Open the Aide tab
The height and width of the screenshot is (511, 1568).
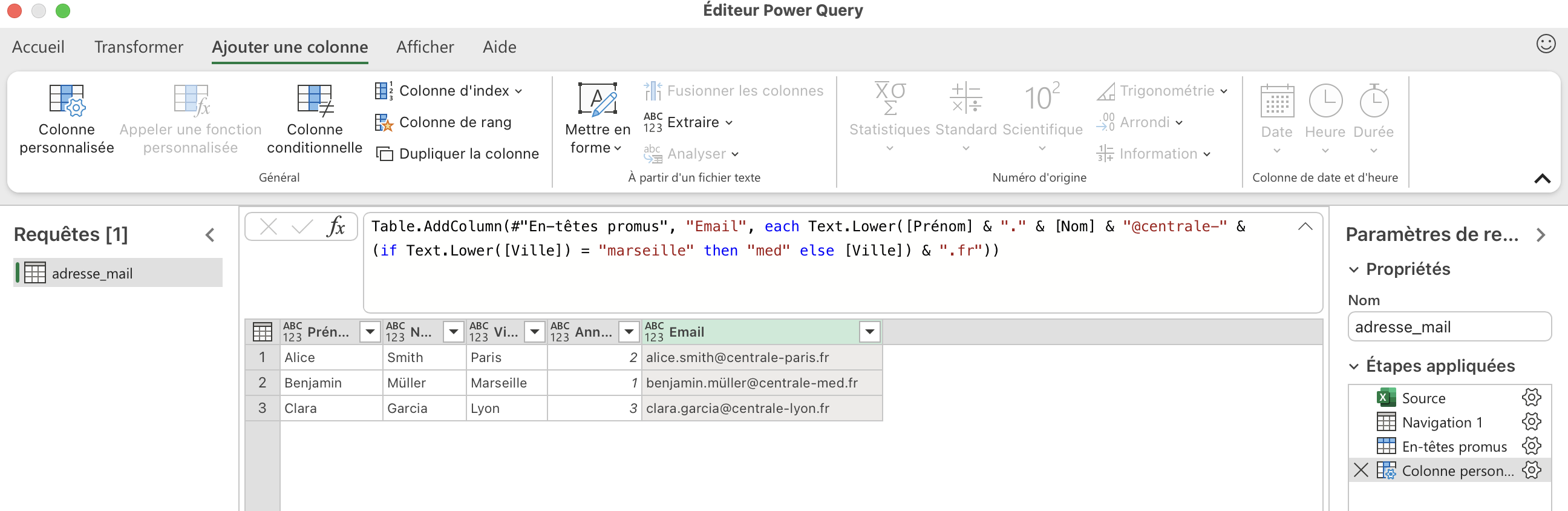tap(499, 47)
